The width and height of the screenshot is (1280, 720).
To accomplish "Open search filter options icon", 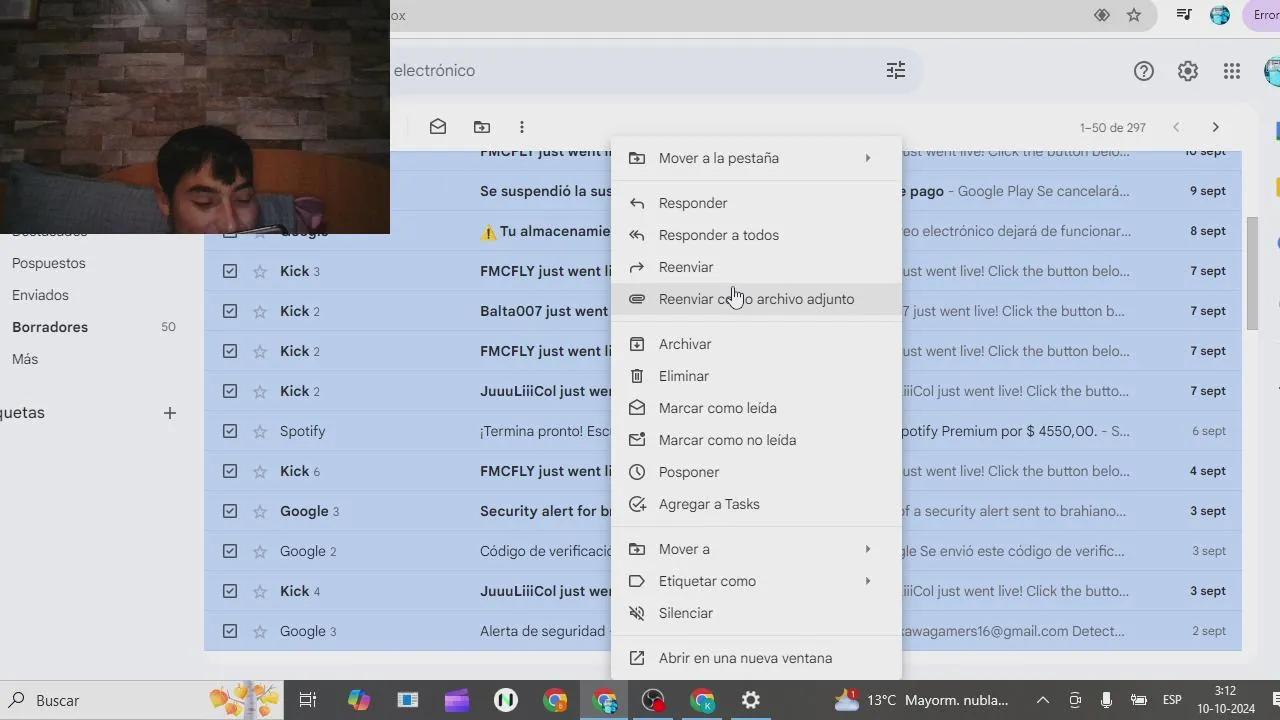I will [895, 70].
